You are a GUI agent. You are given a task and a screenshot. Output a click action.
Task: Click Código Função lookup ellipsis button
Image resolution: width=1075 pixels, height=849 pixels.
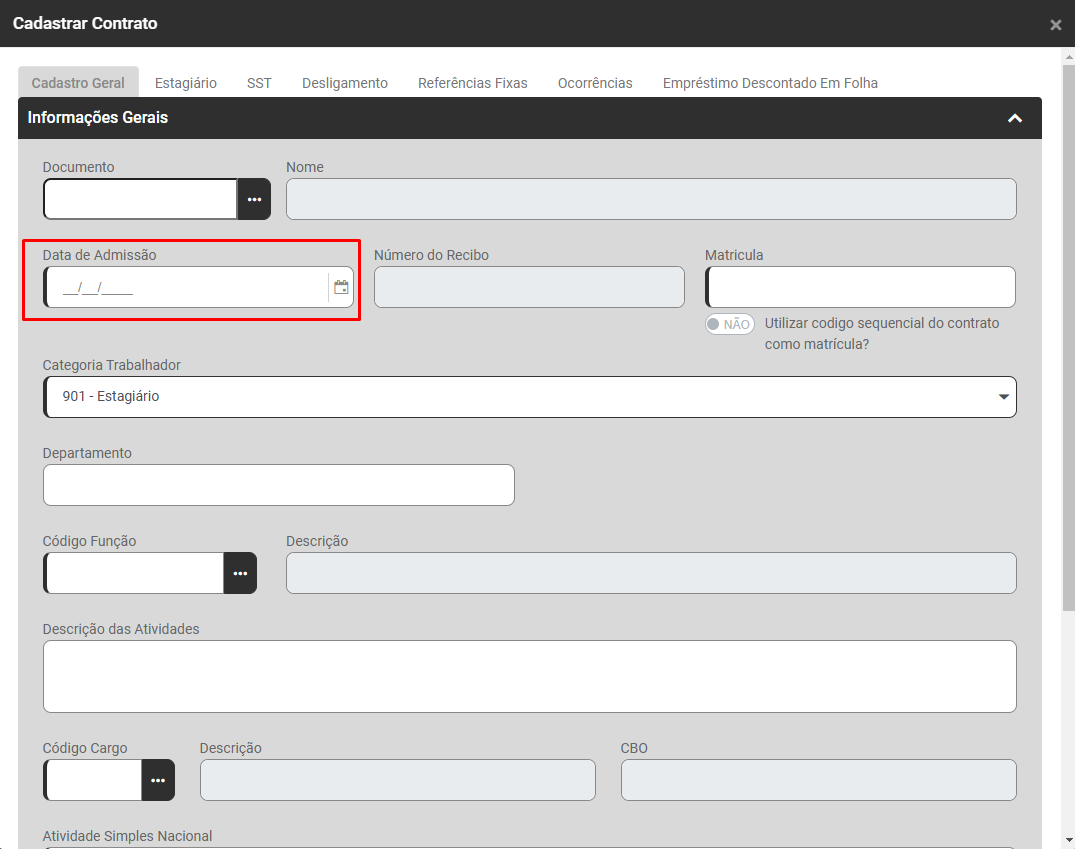240,573
